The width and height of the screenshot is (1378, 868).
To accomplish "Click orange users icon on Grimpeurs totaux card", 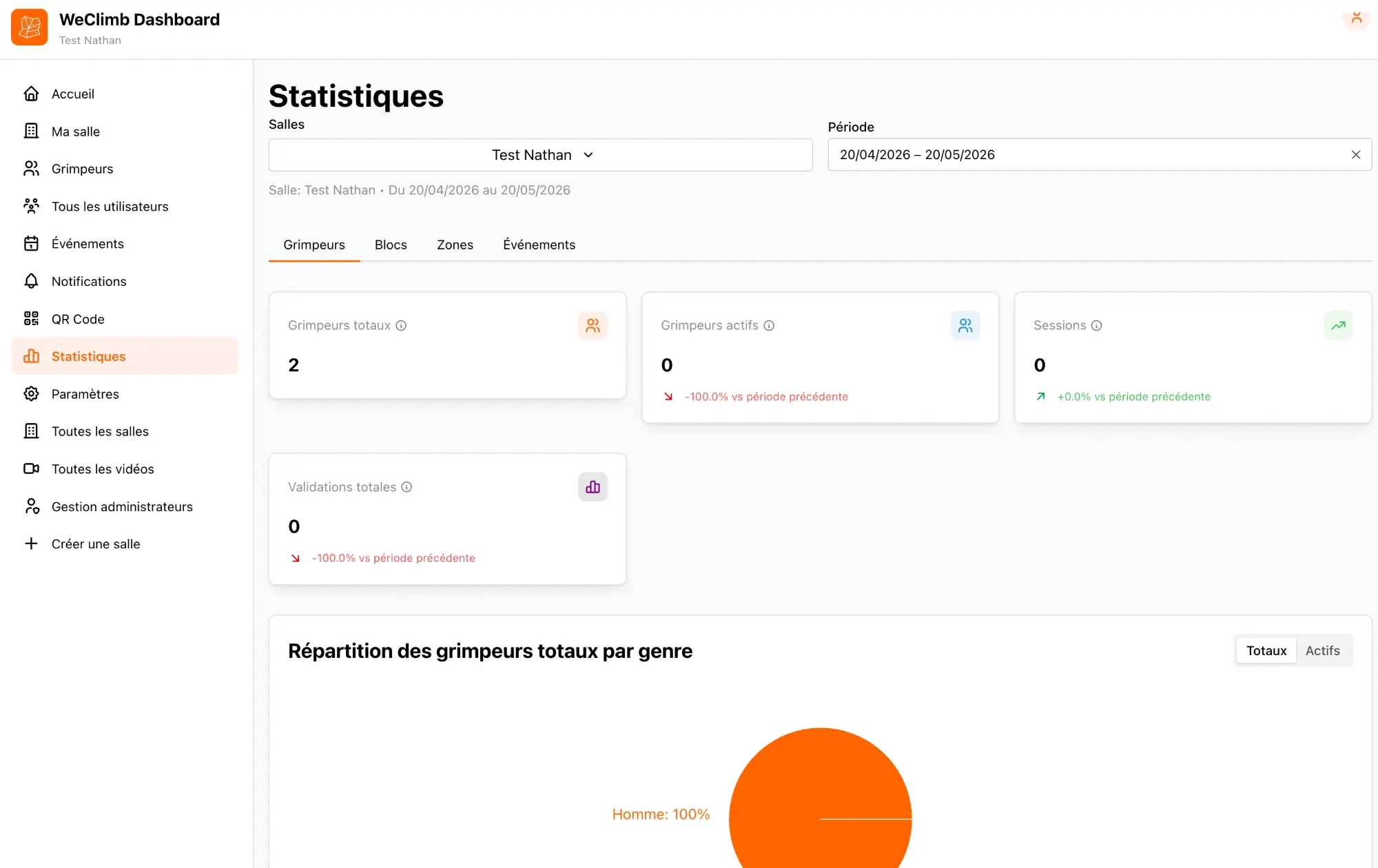I will point(593,326).
